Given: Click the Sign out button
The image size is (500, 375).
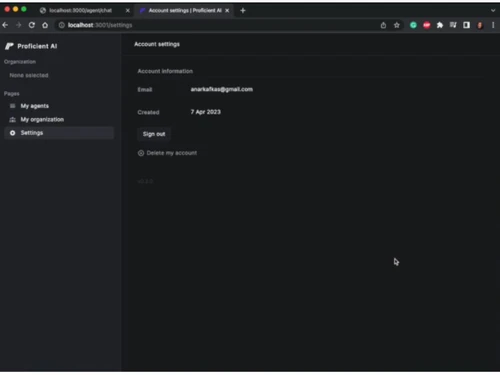Looking at the screenshot, I should (154, 134).
